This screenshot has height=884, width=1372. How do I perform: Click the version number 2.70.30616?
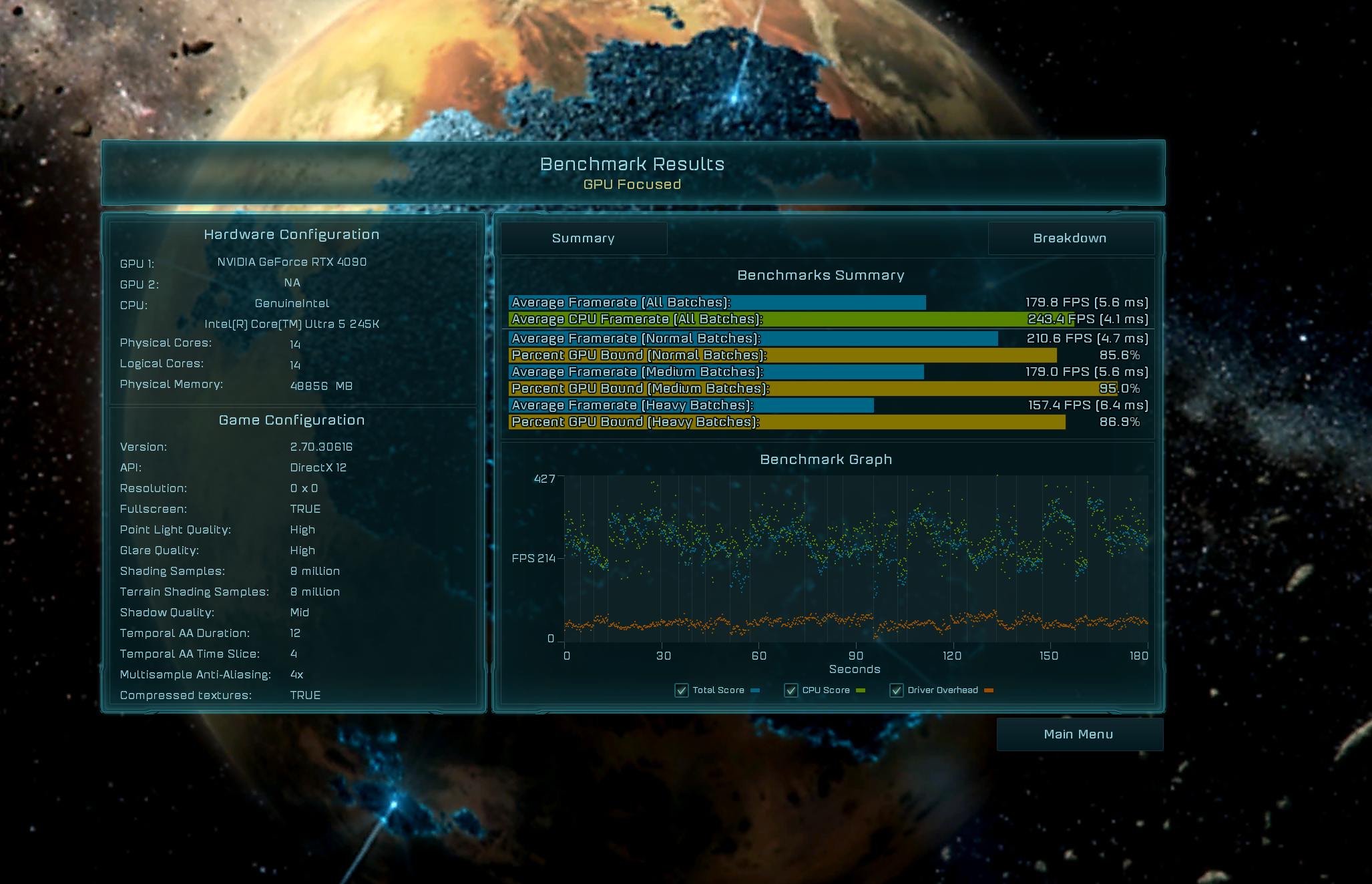321,447
